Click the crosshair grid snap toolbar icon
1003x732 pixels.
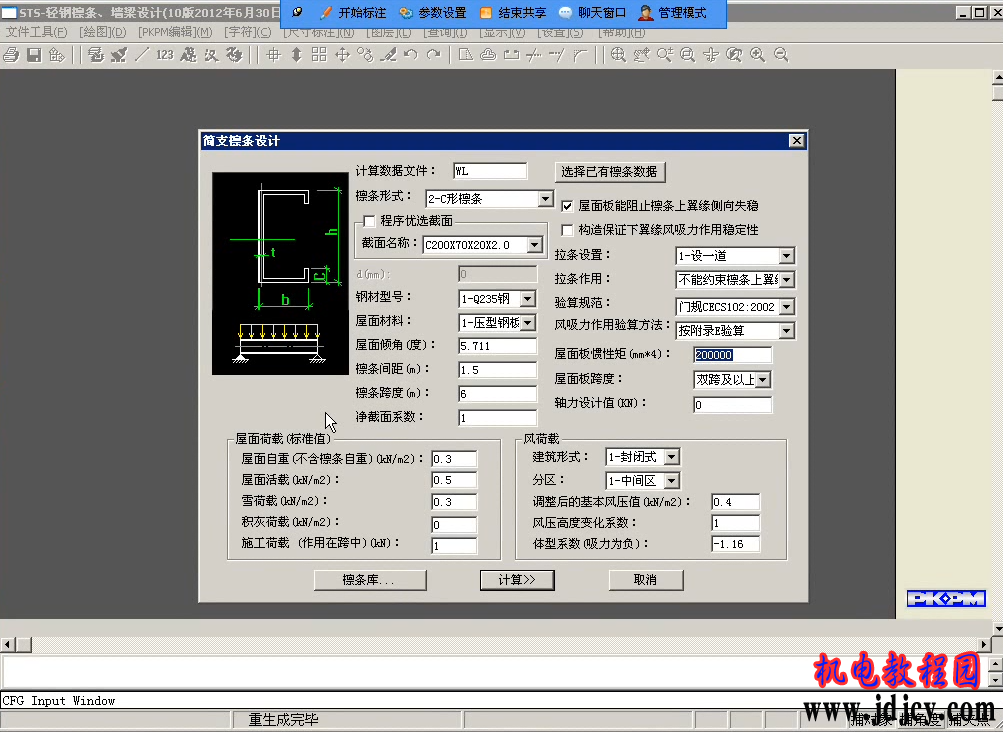coord(273,55)
